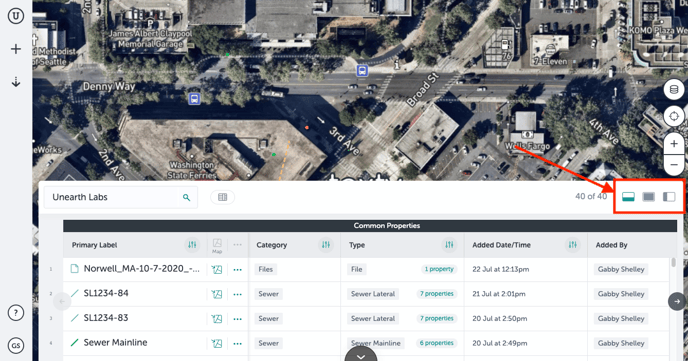Click the locate me crosshair button
This screenshot has width=688, height=361.
coord(674,117)
